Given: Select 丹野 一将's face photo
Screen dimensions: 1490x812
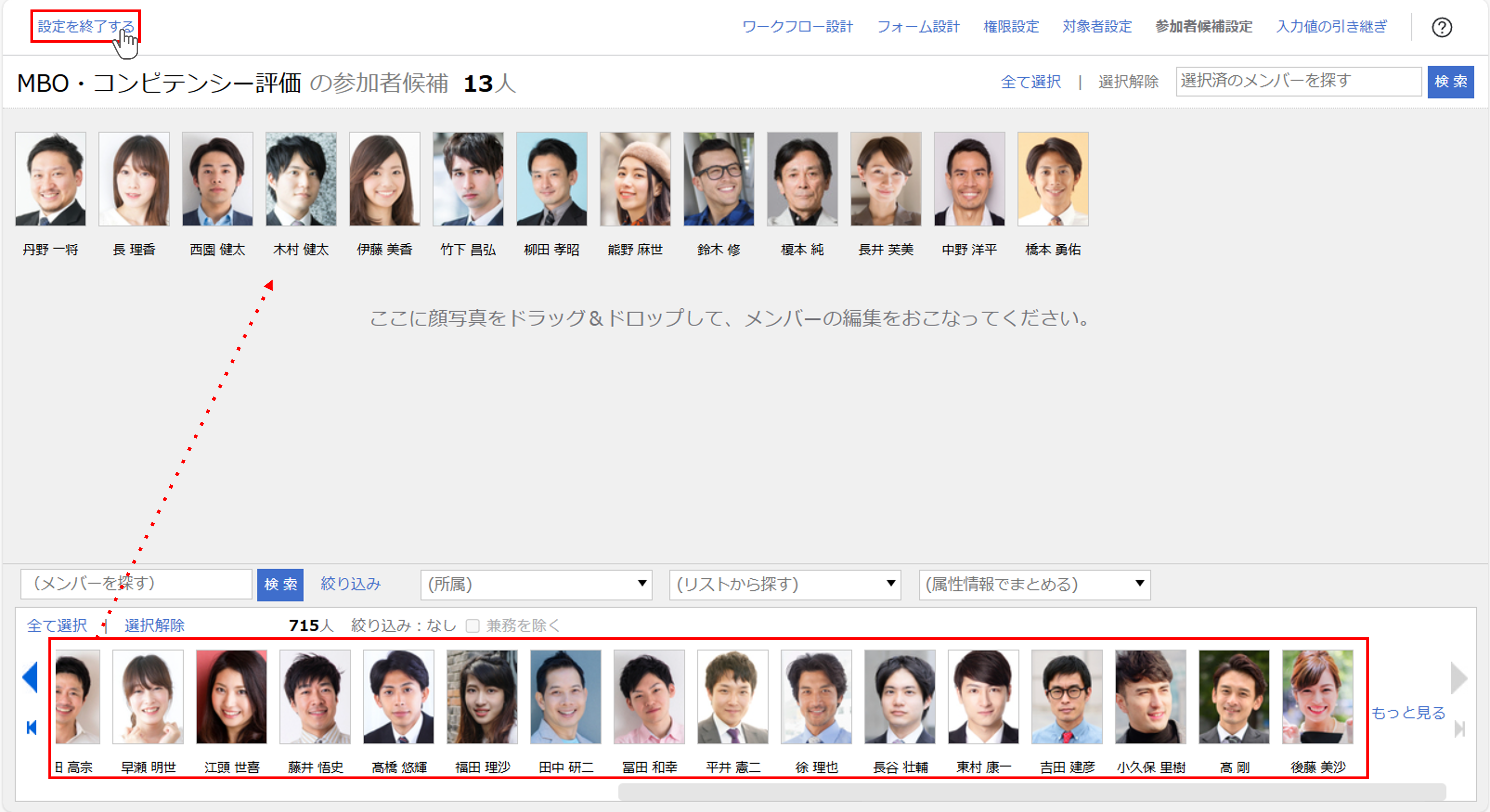Looking at the screenshot, I should [x=51, y=179].
